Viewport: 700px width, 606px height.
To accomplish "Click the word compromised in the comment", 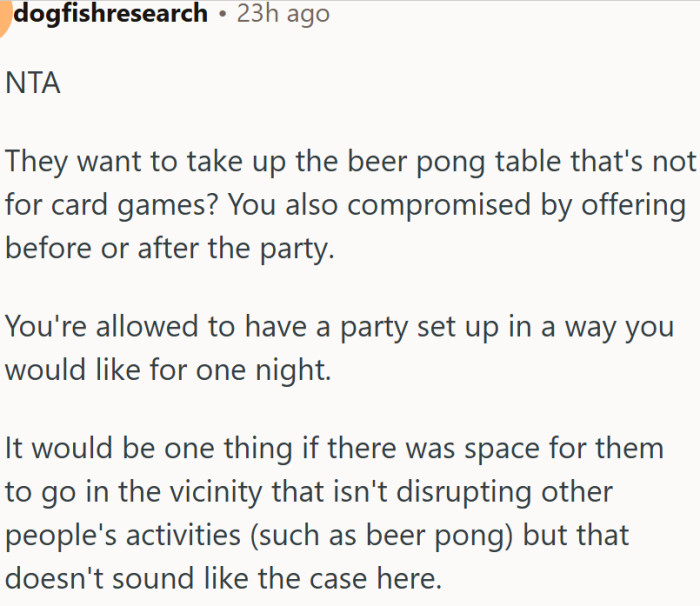I will 439,205.
